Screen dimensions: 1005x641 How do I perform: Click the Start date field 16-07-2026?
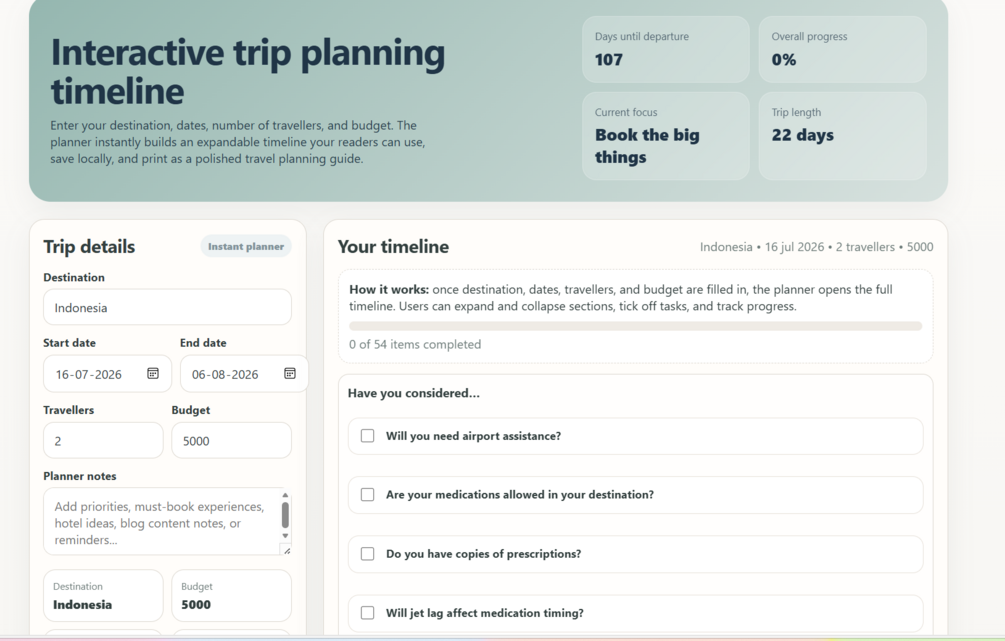pyautogui.click(x=90, y=374)
